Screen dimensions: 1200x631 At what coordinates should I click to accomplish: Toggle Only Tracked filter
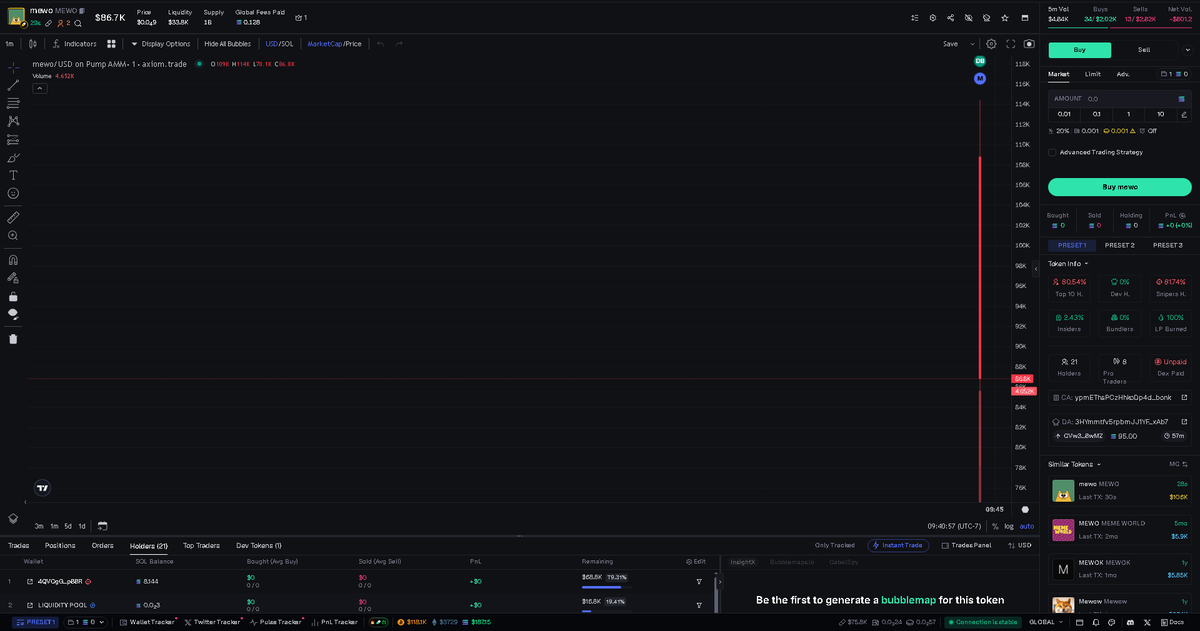[835, 545]
